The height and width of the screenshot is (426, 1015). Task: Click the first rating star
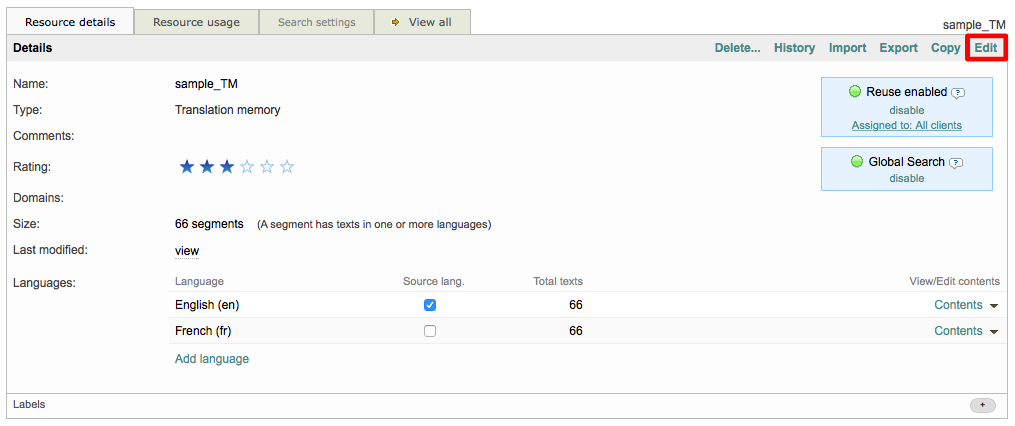coord(186,167)
